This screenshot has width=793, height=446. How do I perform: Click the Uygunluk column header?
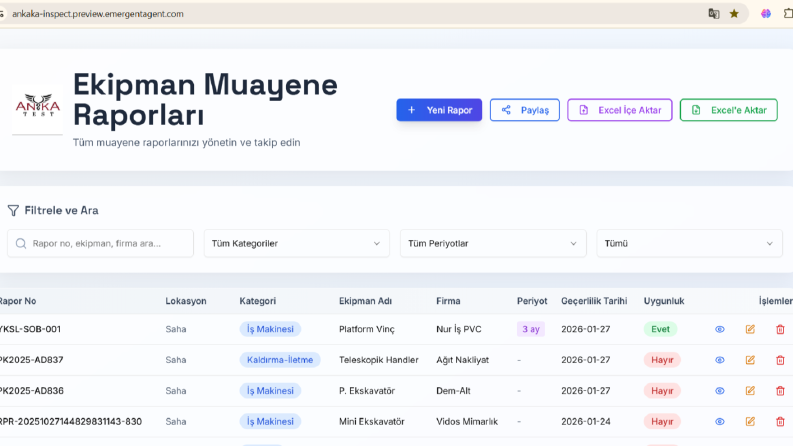(664, 301)
